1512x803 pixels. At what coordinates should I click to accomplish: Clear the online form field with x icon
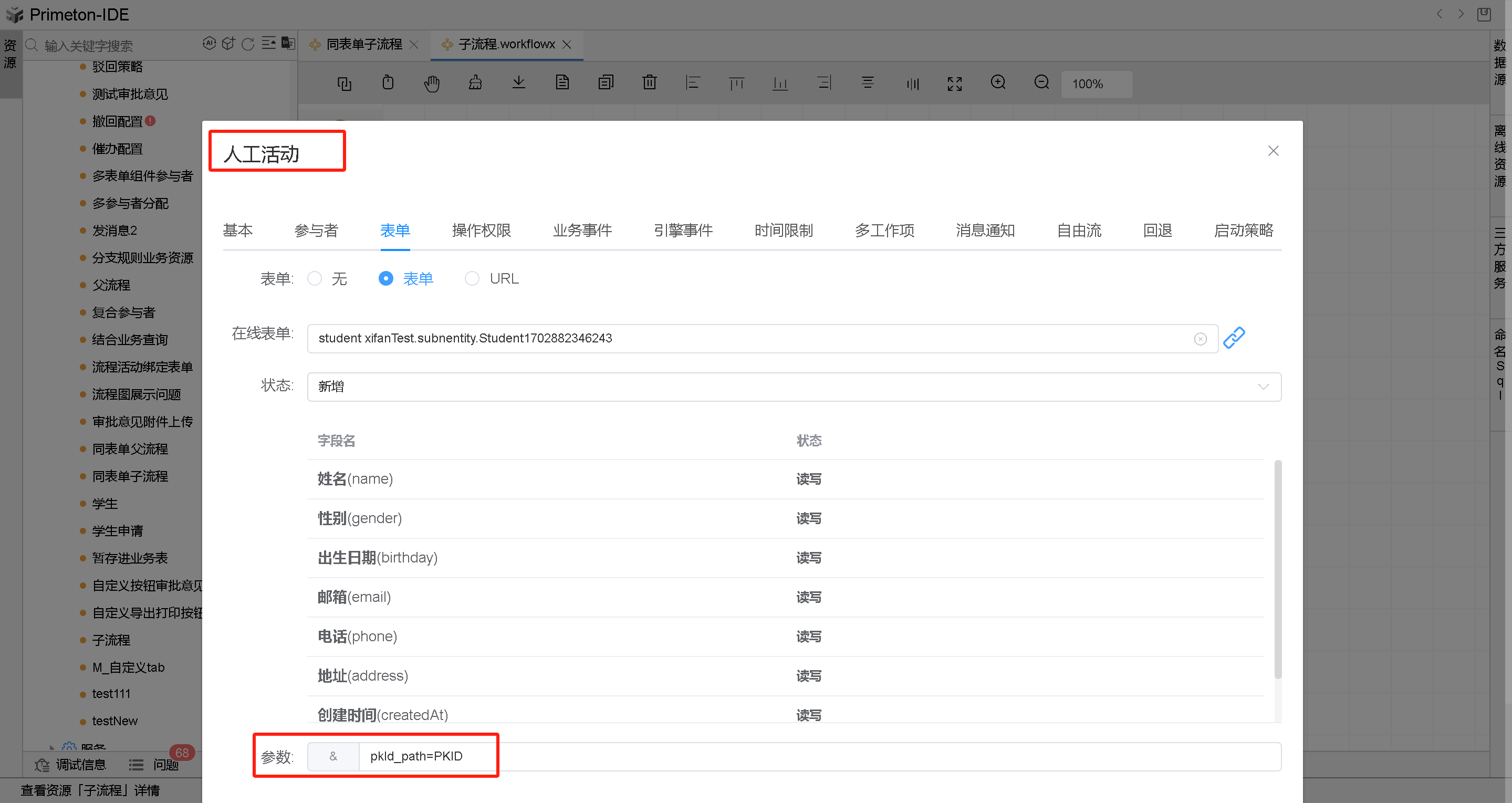click(x=1200, y=339)
